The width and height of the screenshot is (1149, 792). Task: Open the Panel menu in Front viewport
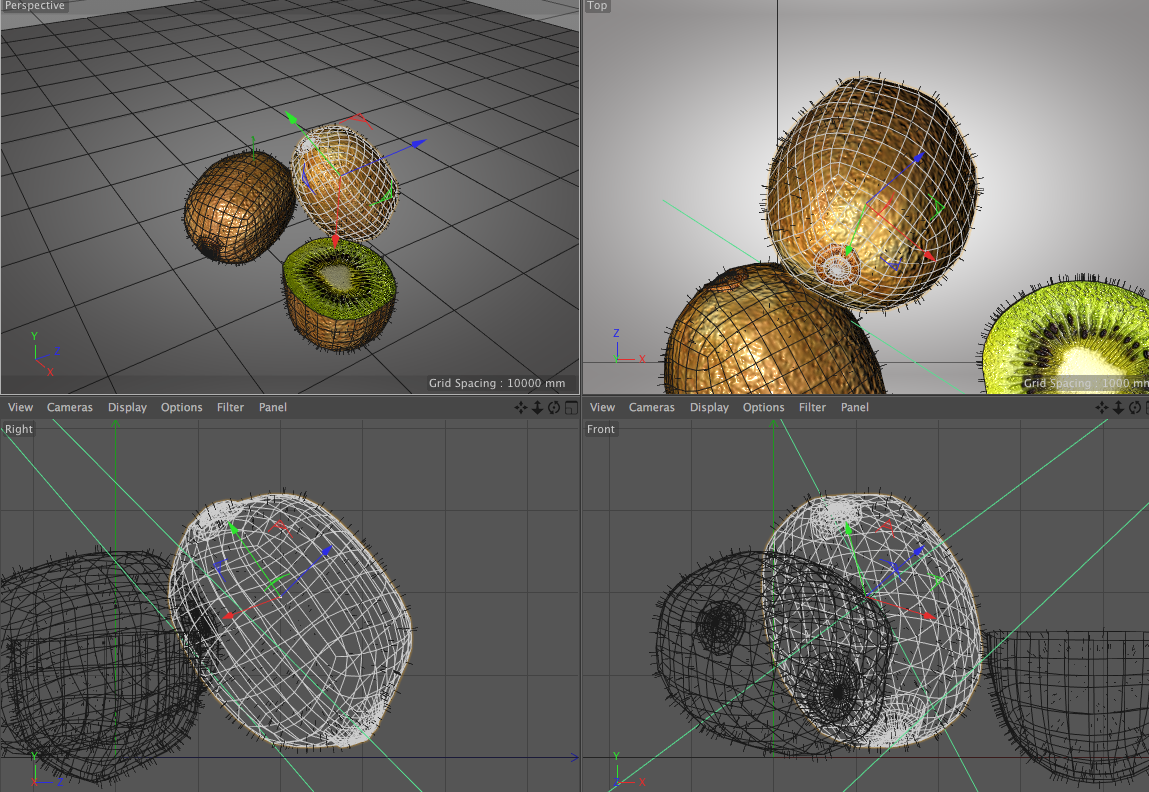[854, 407]
